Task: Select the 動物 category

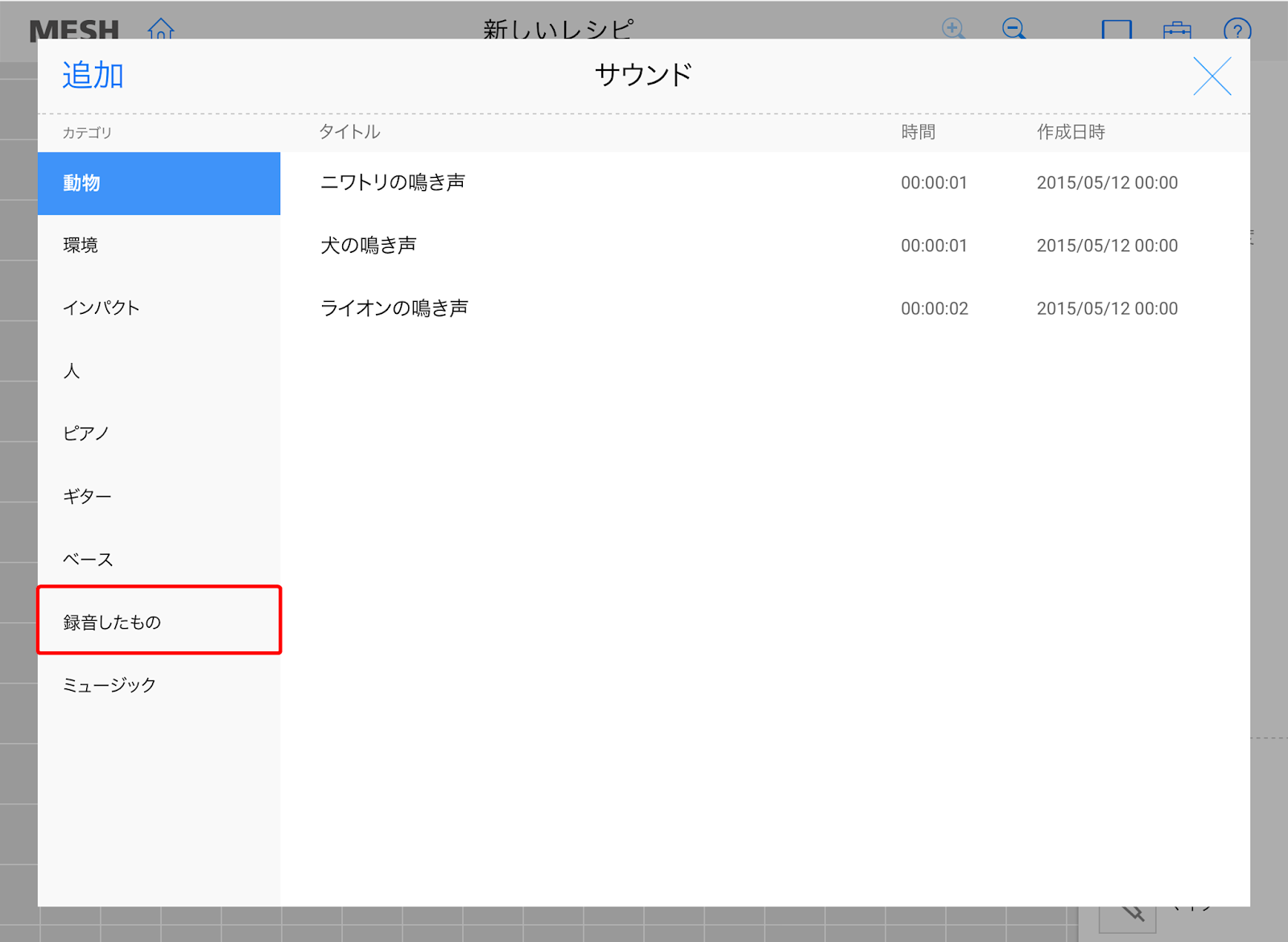Action: tap(159, 184)
